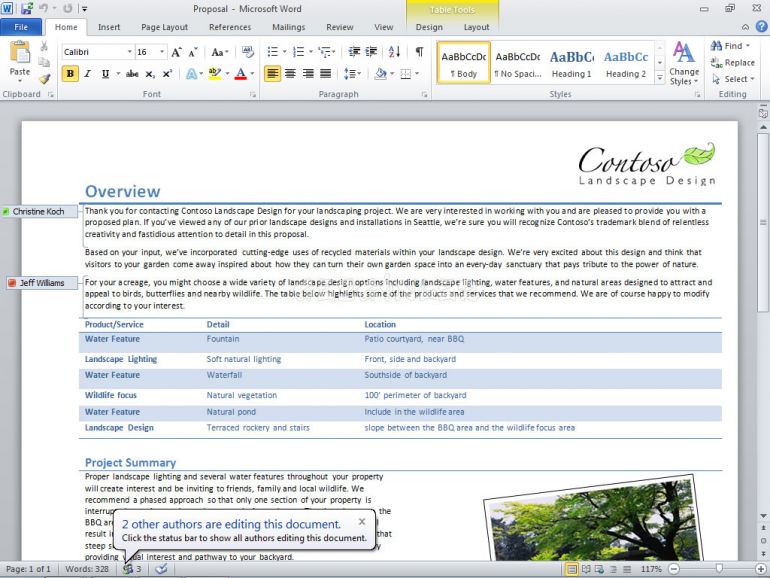Toggle Align Text Right

click(x=308, y=74)
